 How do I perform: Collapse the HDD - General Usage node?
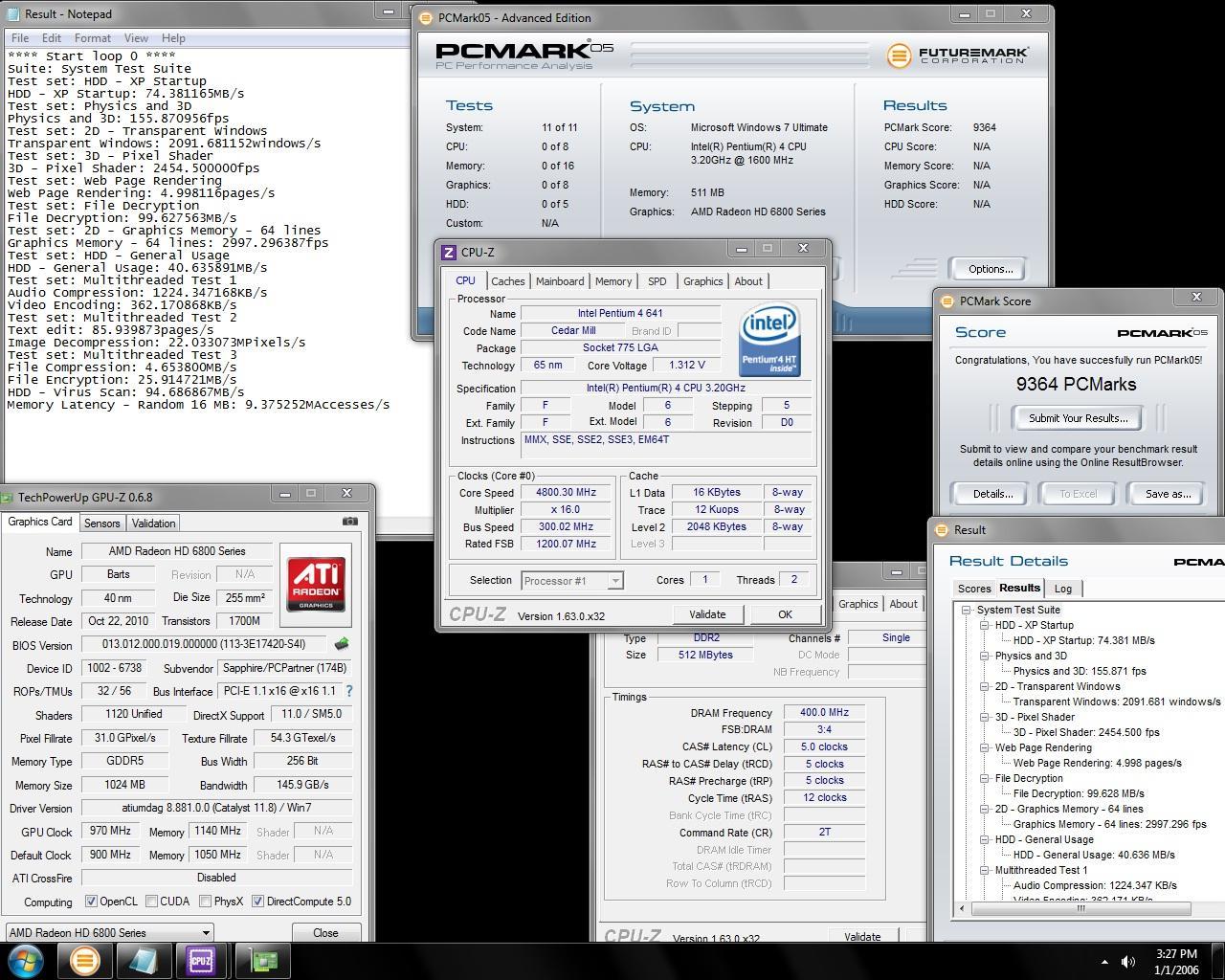tap(984, 839)
